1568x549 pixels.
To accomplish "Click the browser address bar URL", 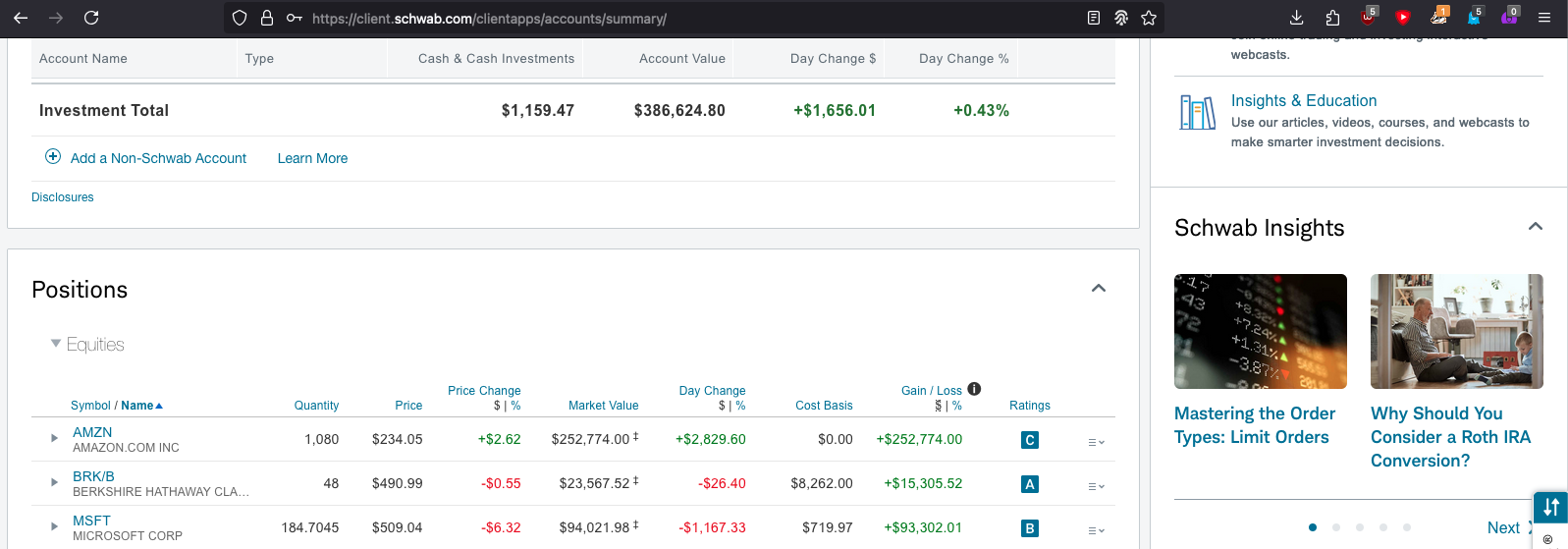I will pyautogui.click(x=489, y=18).
